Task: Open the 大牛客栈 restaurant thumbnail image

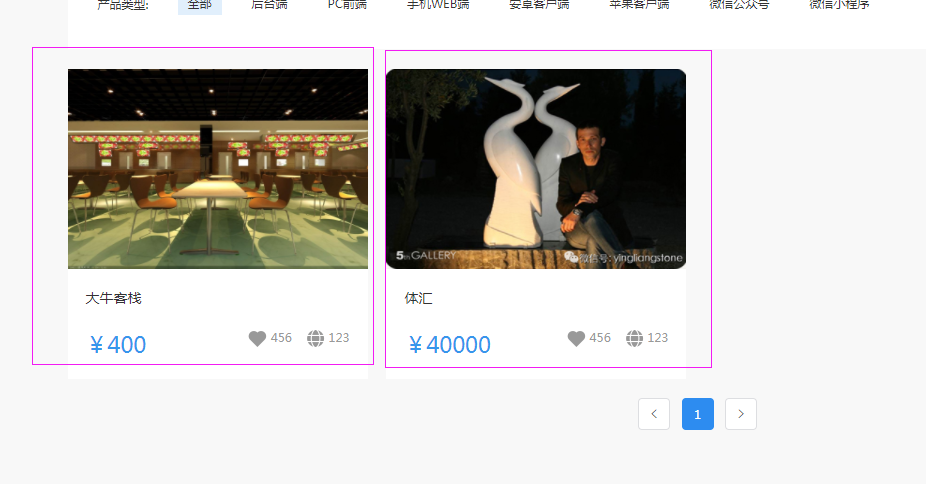Action: click(x=218, y=169)
